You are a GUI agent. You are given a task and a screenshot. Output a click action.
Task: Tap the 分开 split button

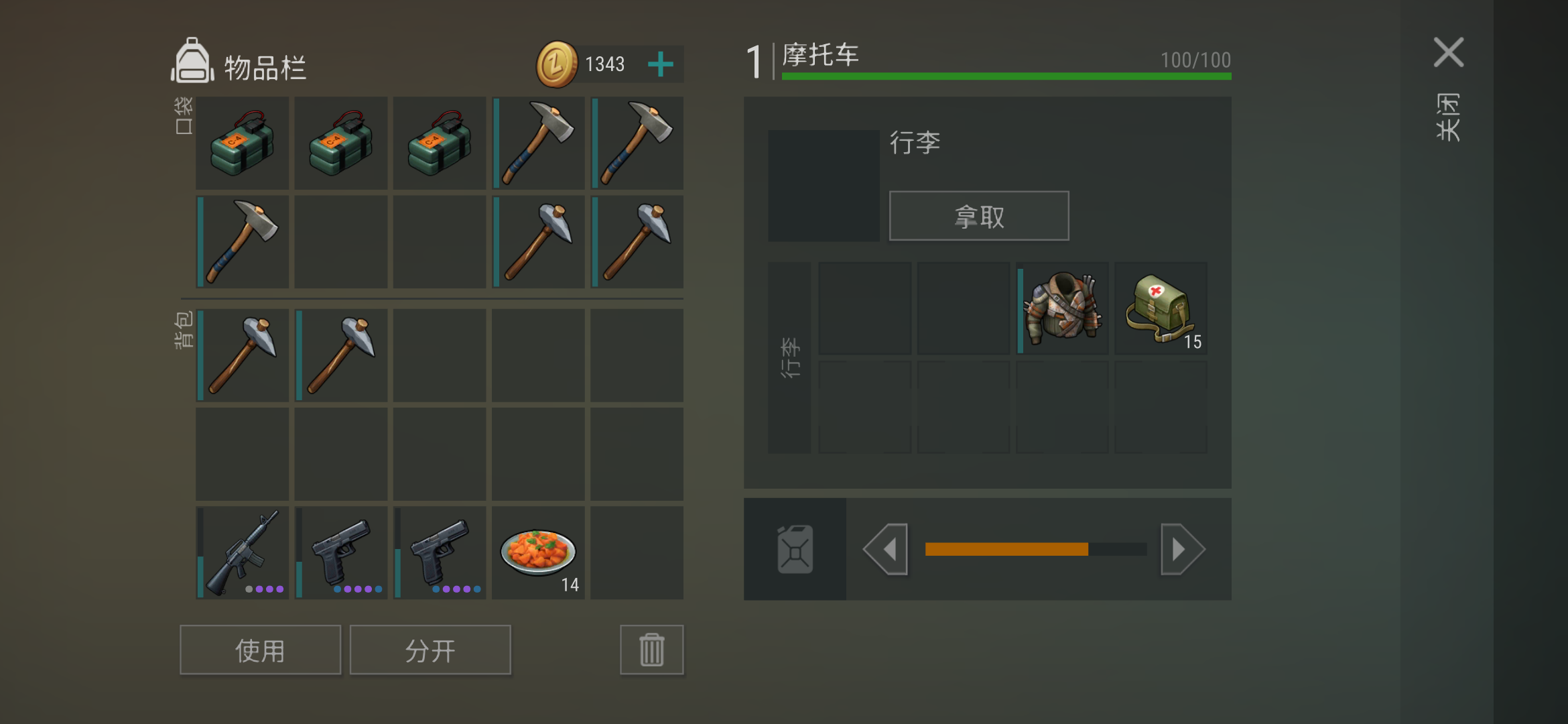click(430, 650)
